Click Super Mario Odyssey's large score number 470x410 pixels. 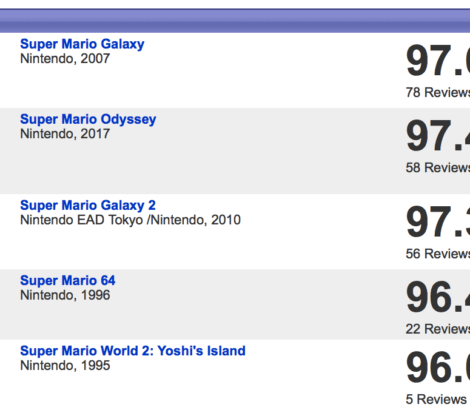point(438,136)
